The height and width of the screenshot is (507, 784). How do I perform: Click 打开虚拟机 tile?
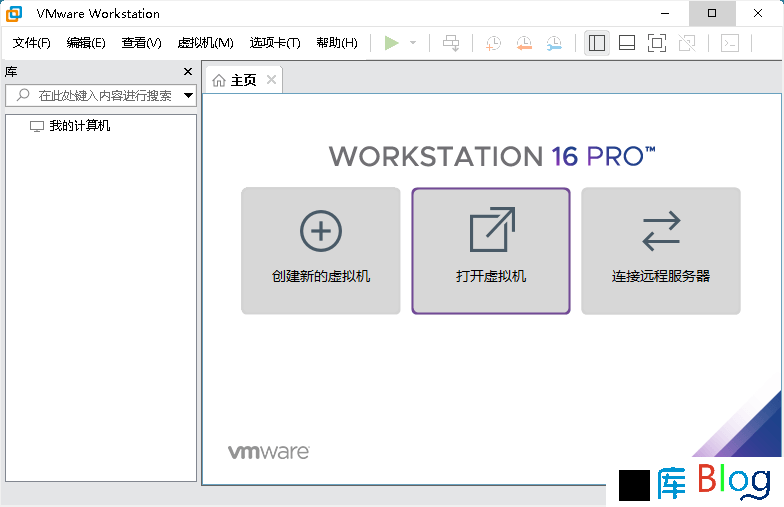tap(491, 250)
